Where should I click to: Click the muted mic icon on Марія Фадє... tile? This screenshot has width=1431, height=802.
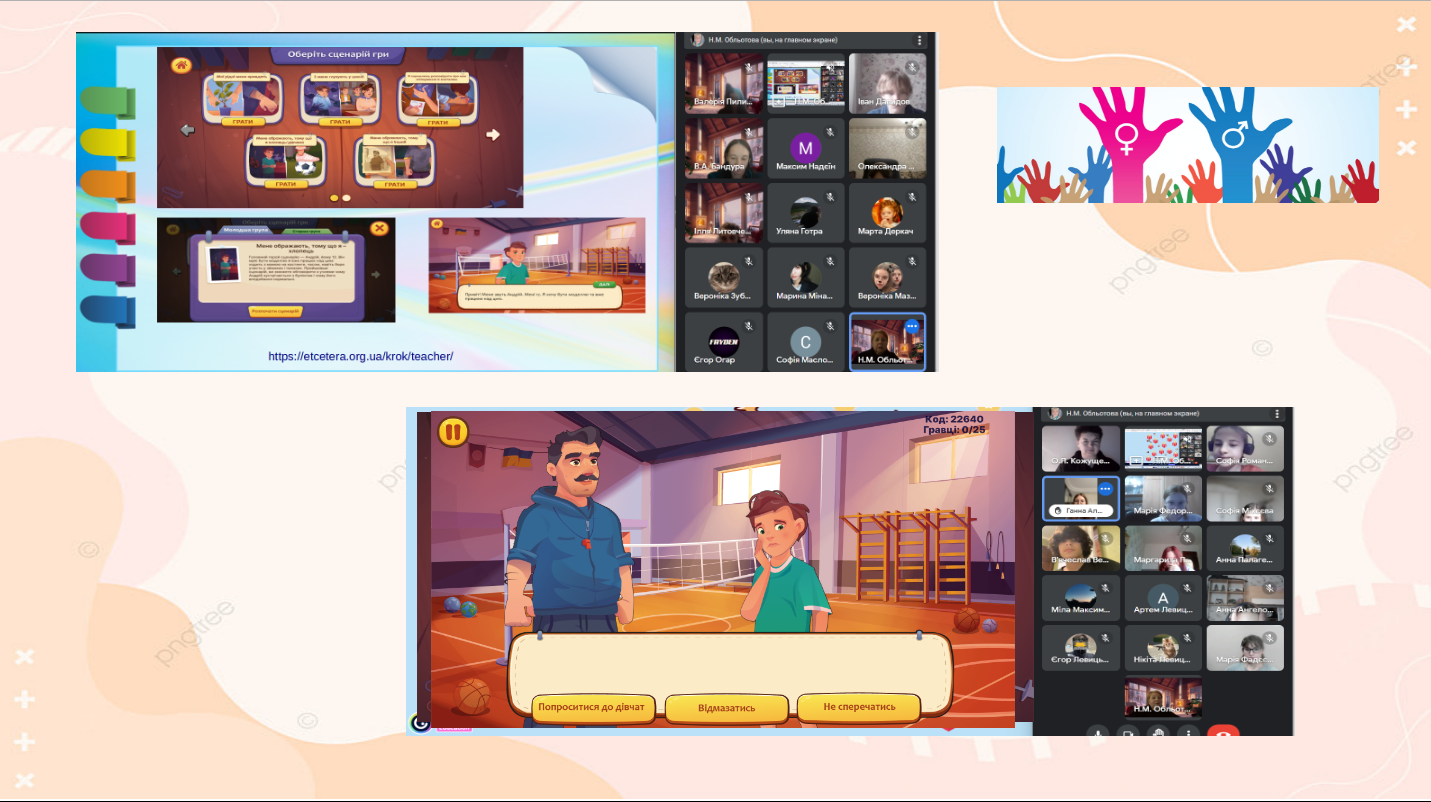click(x=1269, y=637)
